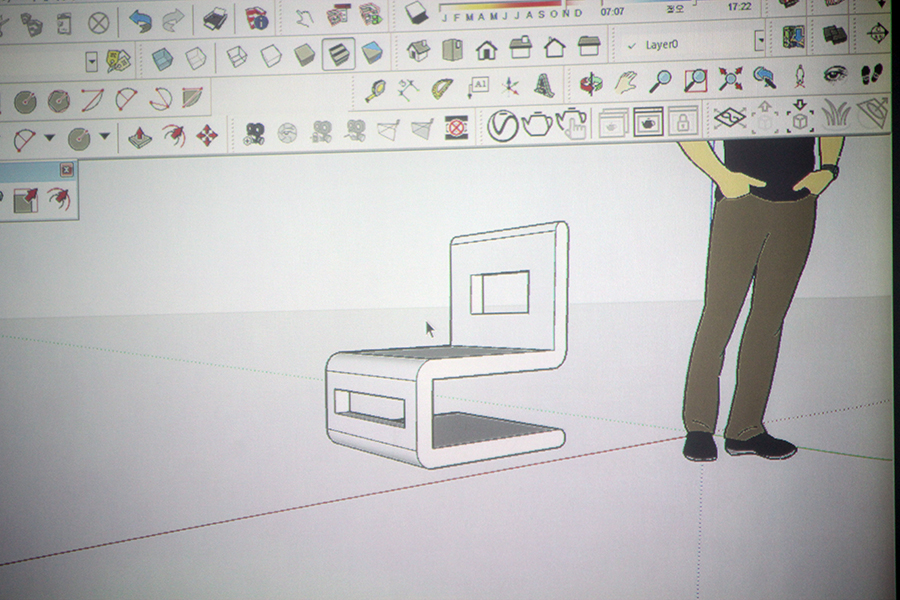The width and height of the screenshot is (900, 600).
Task: Select the 3D Text tool
Action: tap(544, 86)
